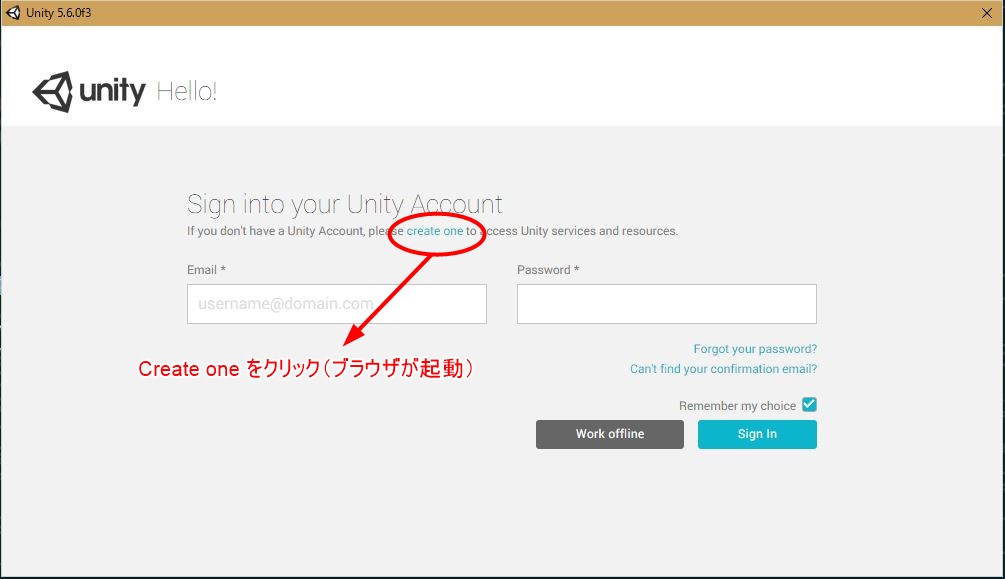
Task: Click the Work offline button
Action: [x=610, y=434]
